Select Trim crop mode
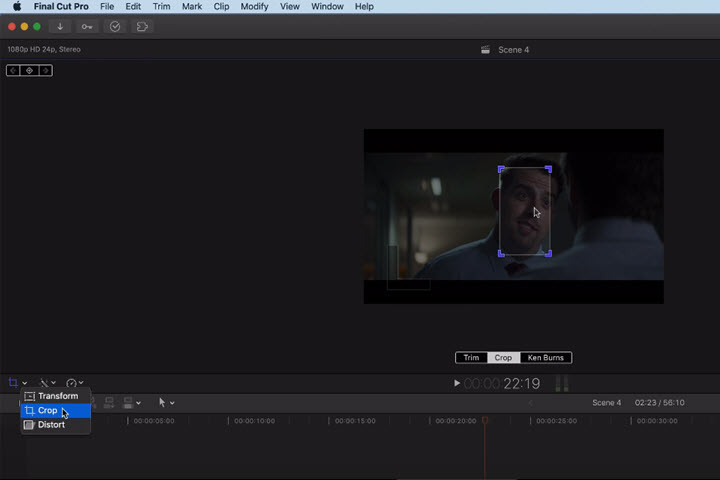720x480 pixels. pos(471,358)
